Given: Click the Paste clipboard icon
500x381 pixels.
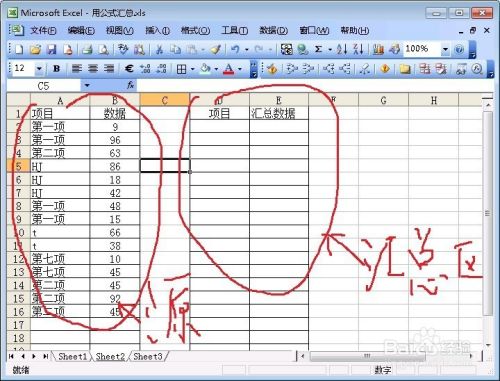Looking at the screenshot, I should 192,50.
